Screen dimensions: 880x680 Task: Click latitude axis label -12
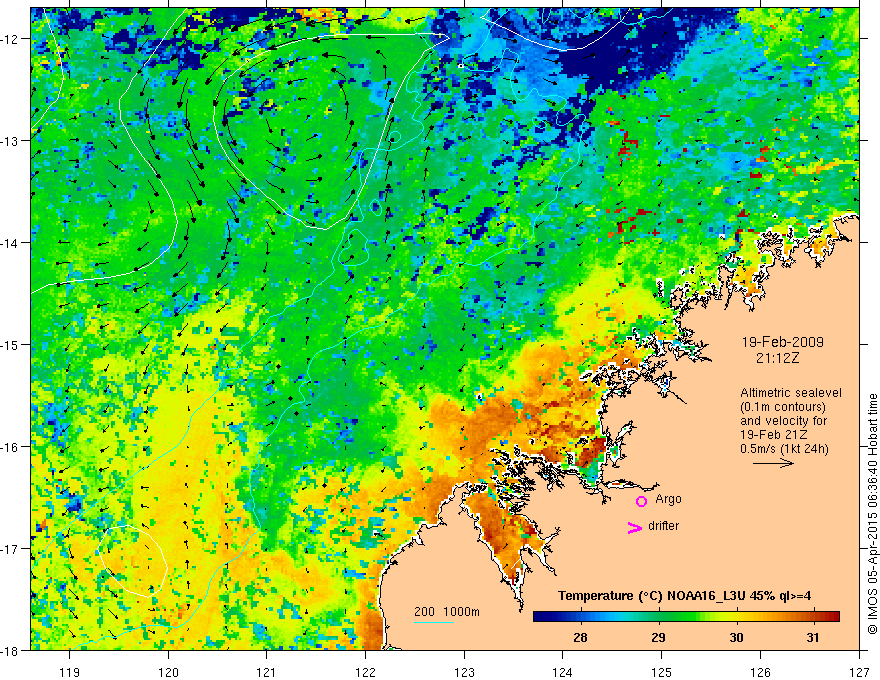pos(10,39)
